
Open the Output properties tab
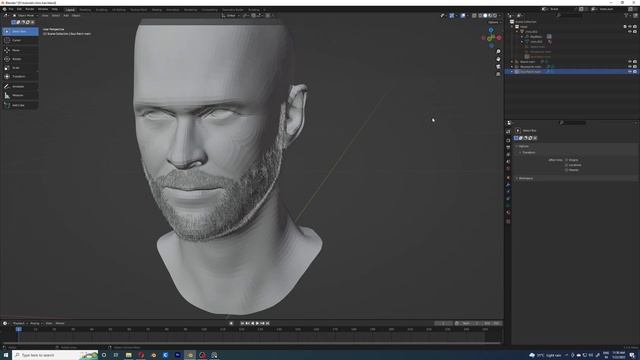(508, 147)
